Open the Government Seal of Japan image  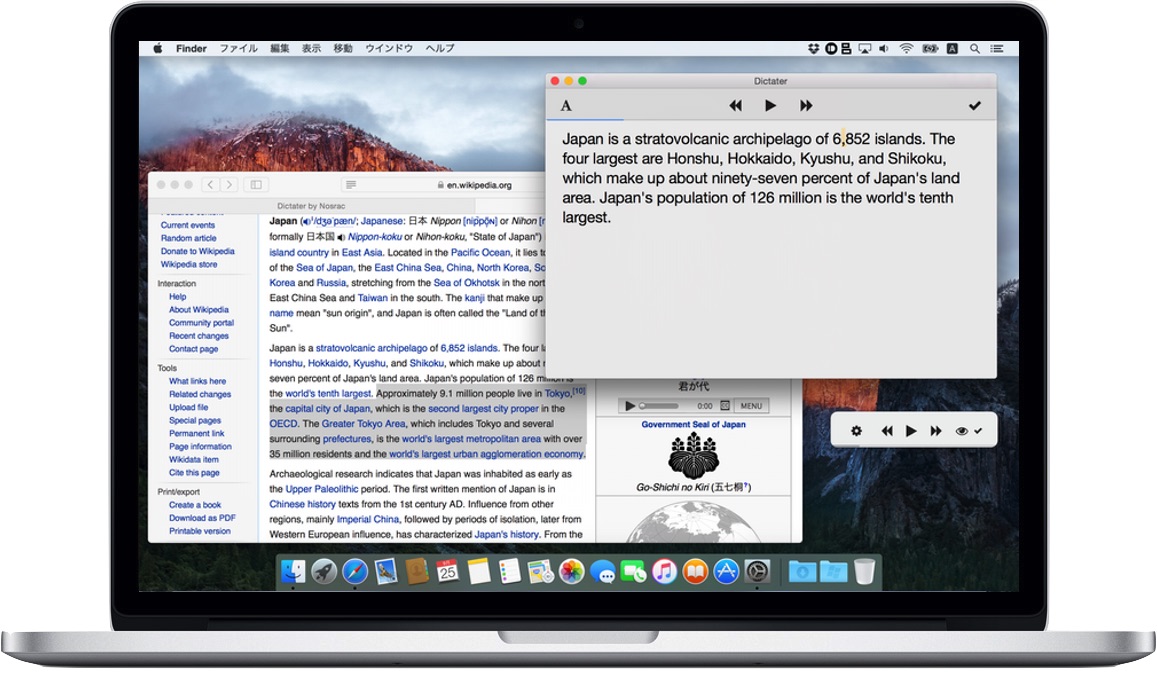pyautogui.click(x=693, y=456)
